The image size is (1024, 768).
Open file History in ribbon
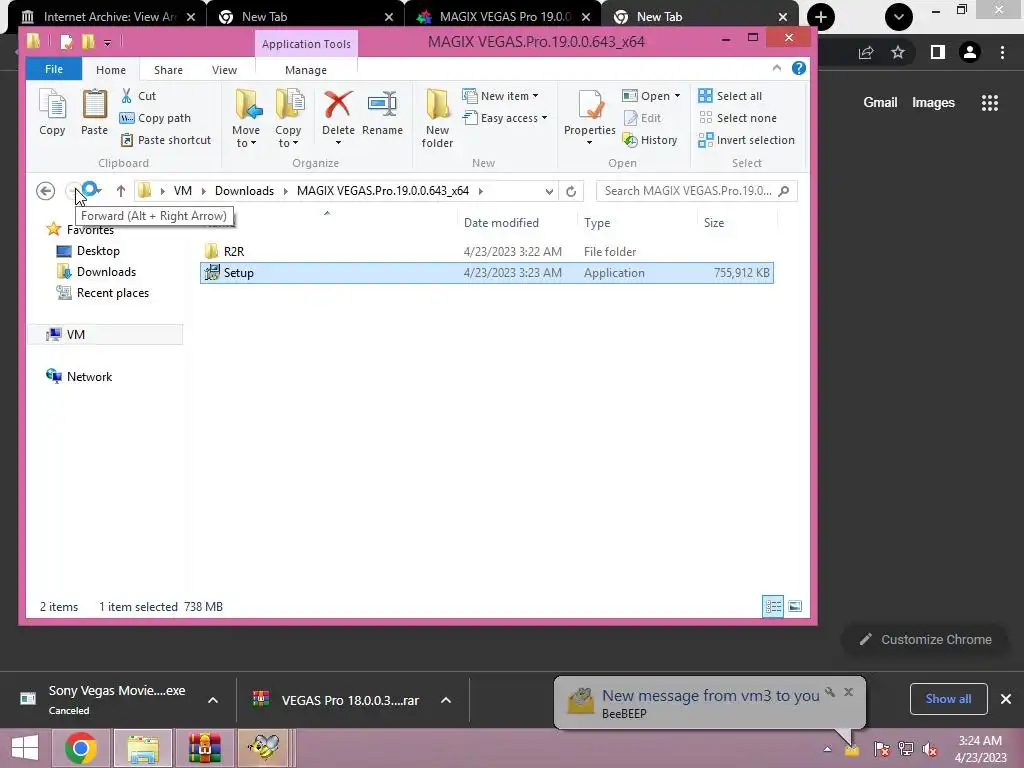650,140
